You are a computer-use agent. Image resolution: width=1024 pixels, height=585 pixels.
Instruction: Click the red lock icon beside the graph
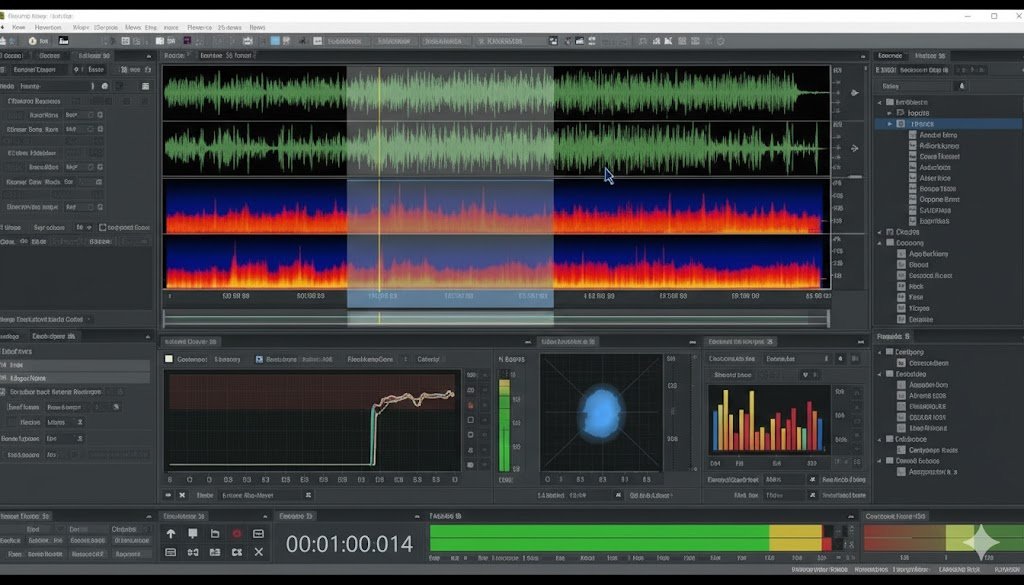(x=470, y=406)
